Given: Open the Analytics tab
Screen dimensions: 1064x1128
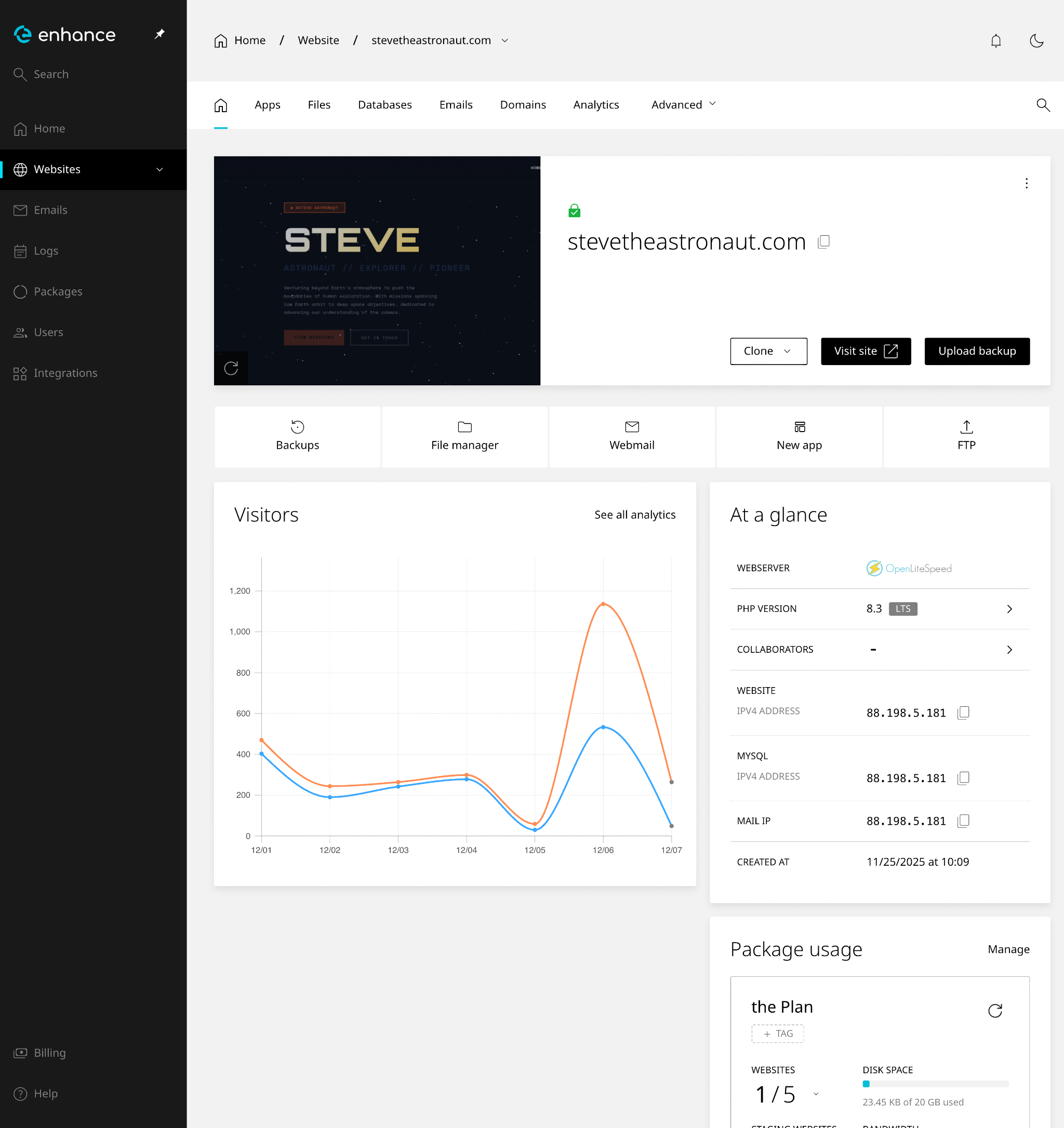Looking at the screenshot, I should click(595, 105).
